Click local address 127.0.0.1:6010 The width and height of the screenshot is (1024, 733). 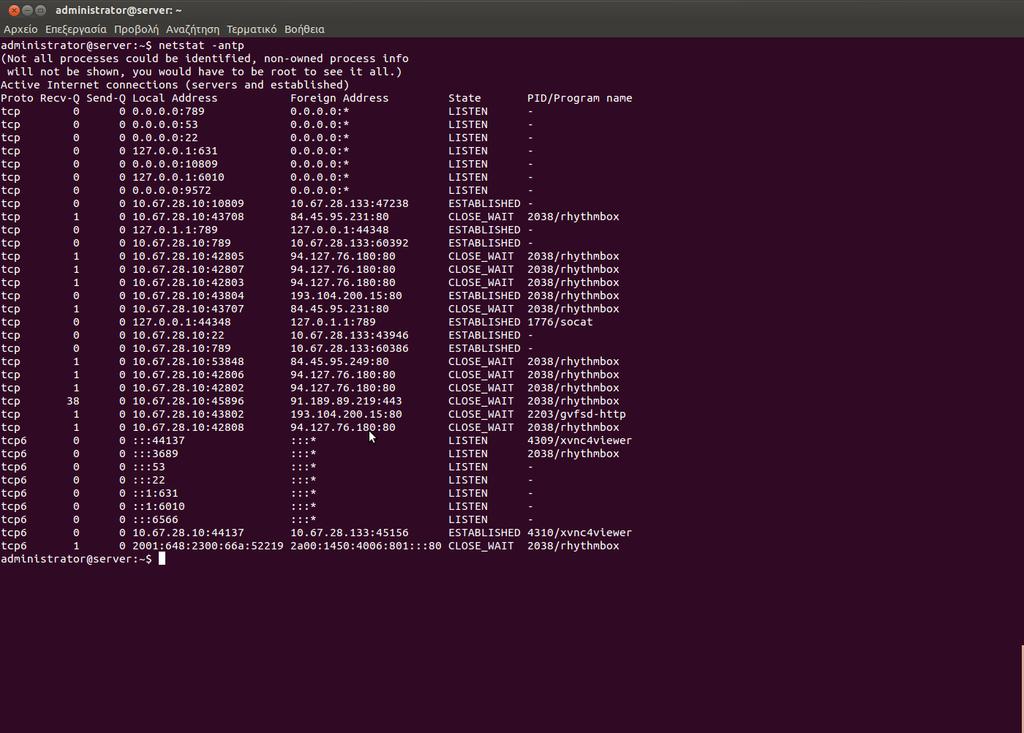point(178,177)
